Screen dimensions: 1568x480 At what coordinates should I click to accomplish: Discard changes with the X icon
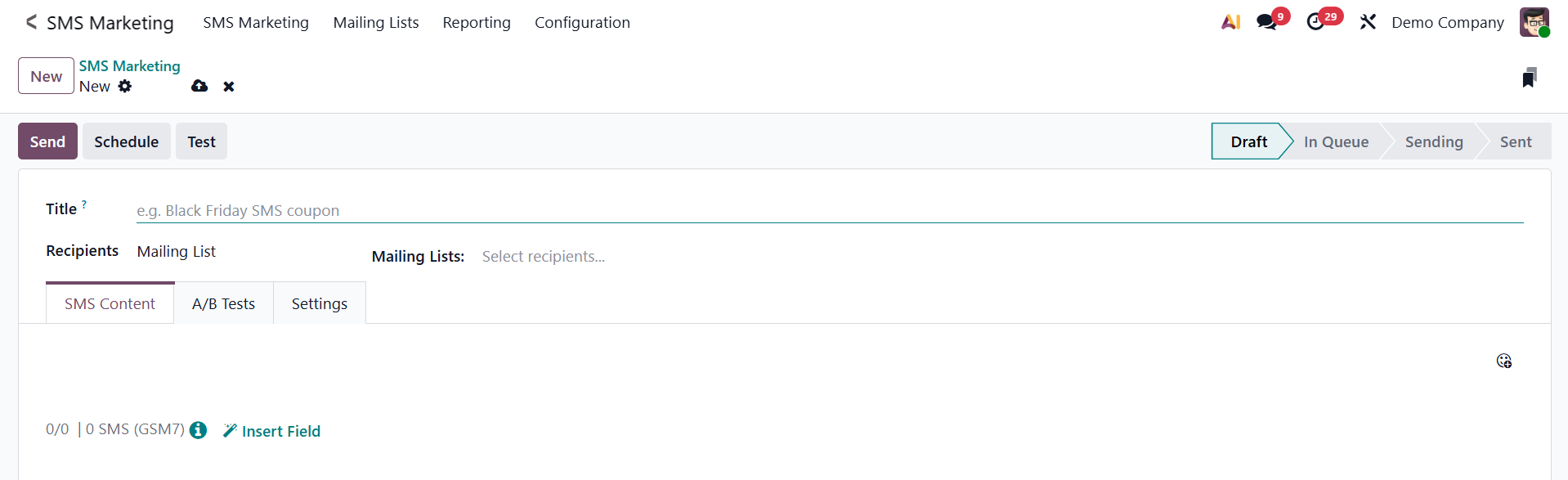229,86
